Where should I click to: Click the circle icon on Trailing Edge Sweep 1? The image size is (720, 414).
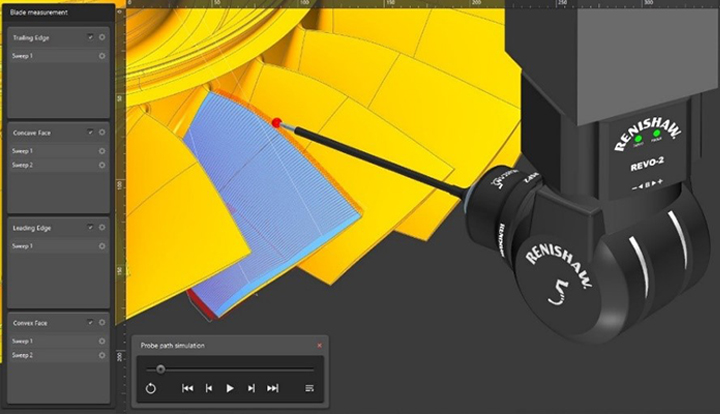pos(102,56)
